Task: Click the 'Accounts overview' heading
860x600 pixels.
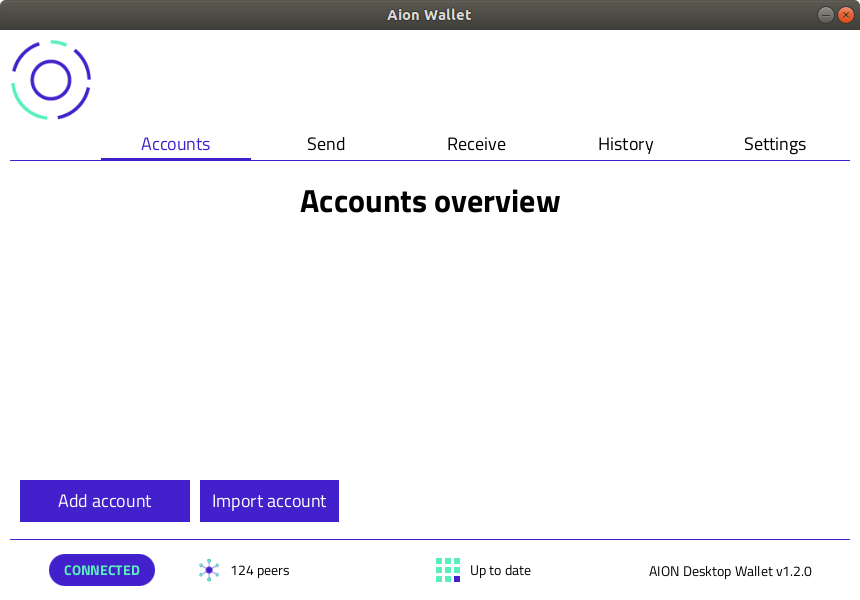Action: coord(430,201)
